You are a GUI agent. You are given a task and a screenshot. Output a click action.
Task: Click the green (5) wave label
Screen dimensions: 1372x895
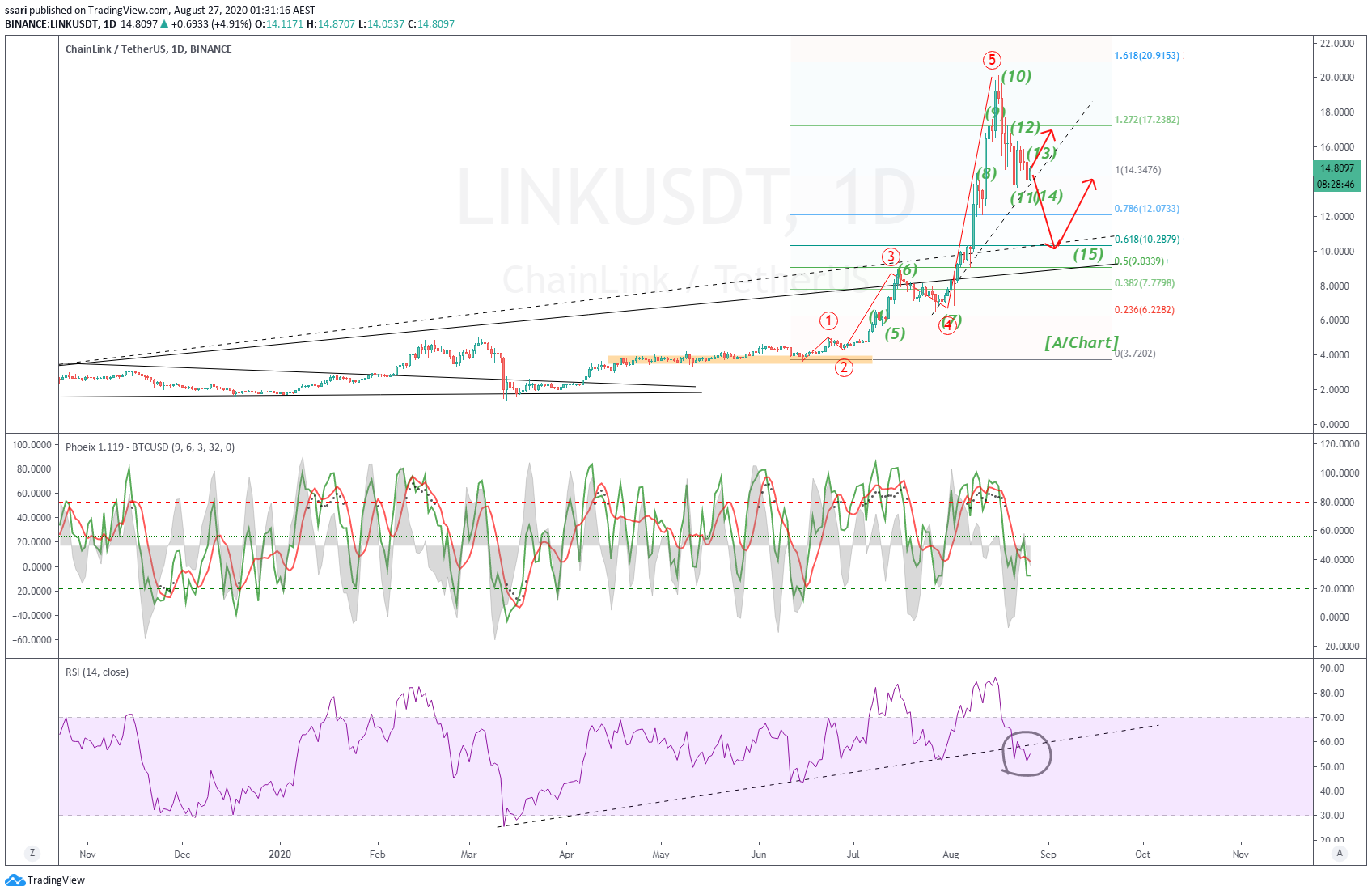[x=895, y=333]
